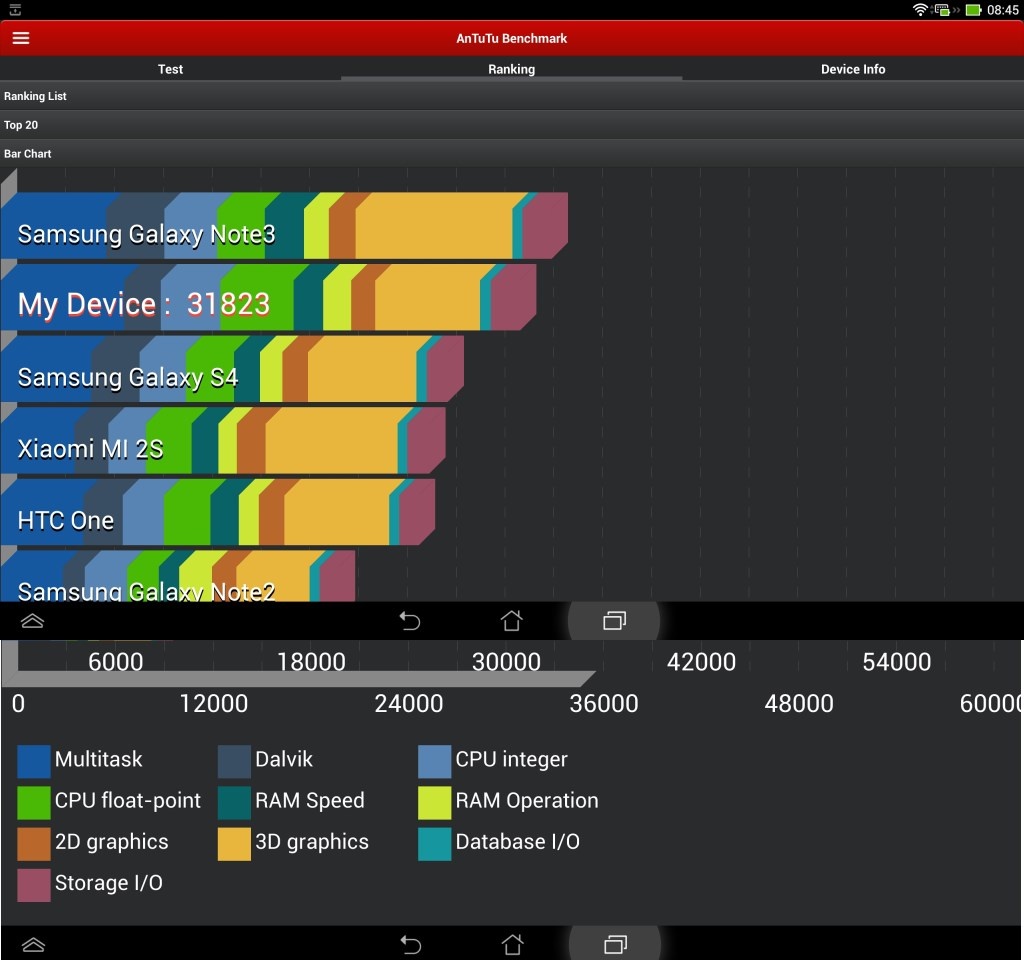Viewport: 1024px width, 960px height.
Task: Click the 08:45 clock
Action: point(1002,10)
